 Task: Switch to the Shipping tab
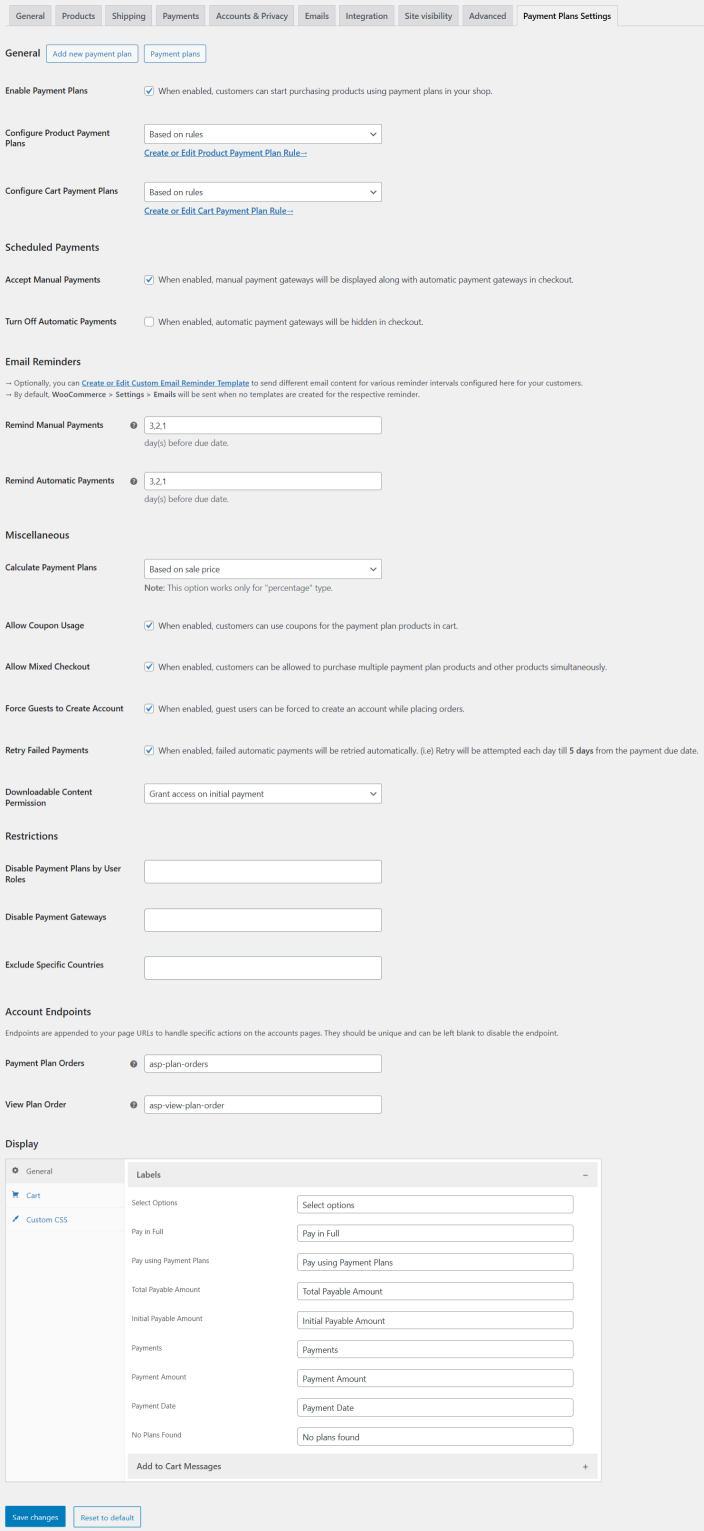(x=128, y=16)
